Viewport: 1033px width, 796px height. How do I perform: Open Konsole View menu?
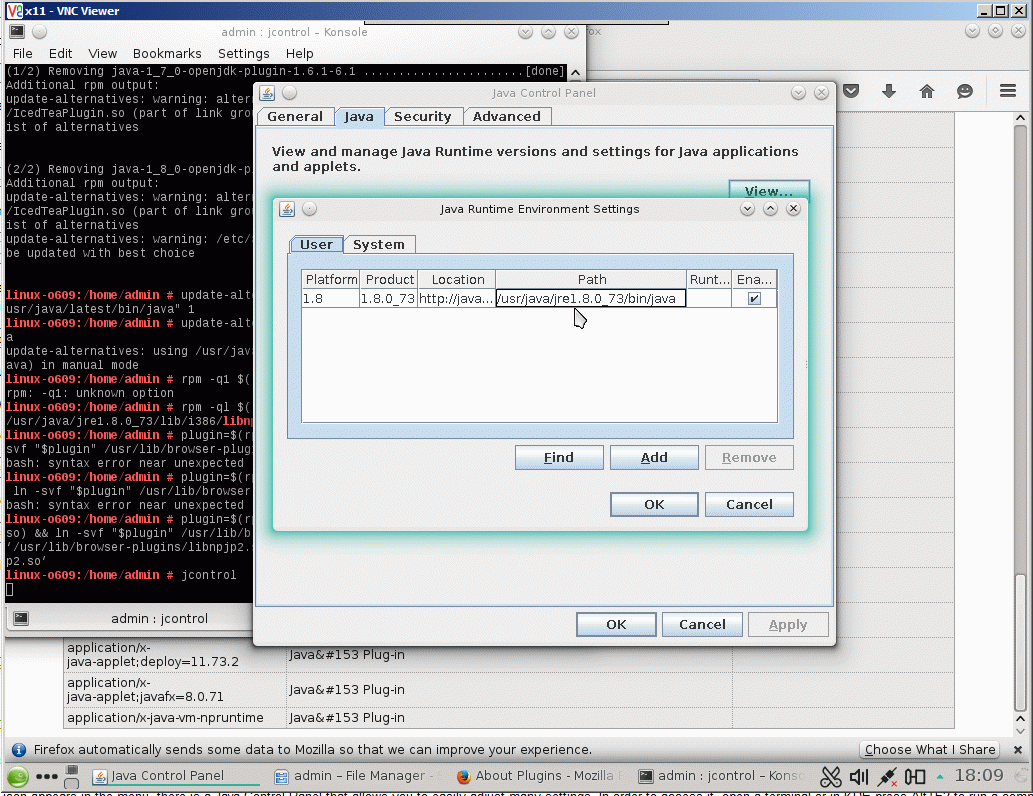[x=103, y=53]
